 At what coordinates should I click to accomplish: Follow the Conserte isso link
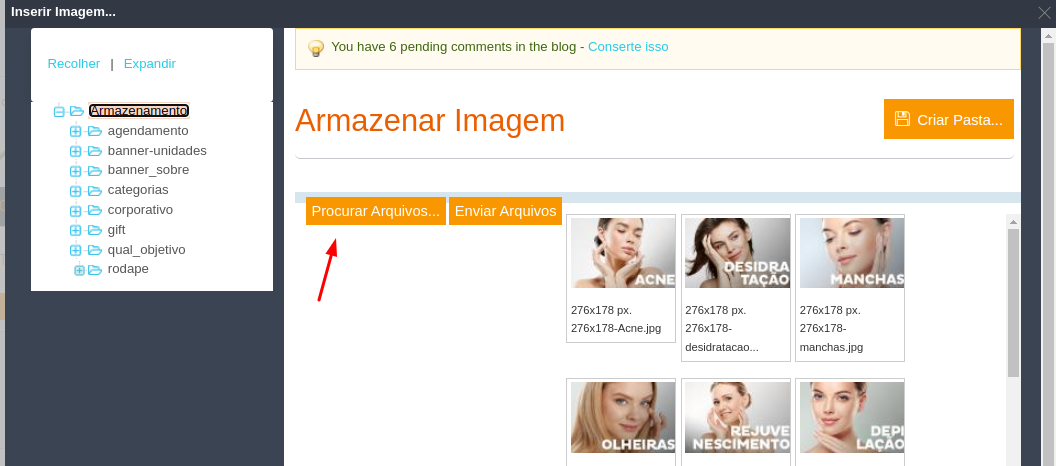tap(628, 47)
